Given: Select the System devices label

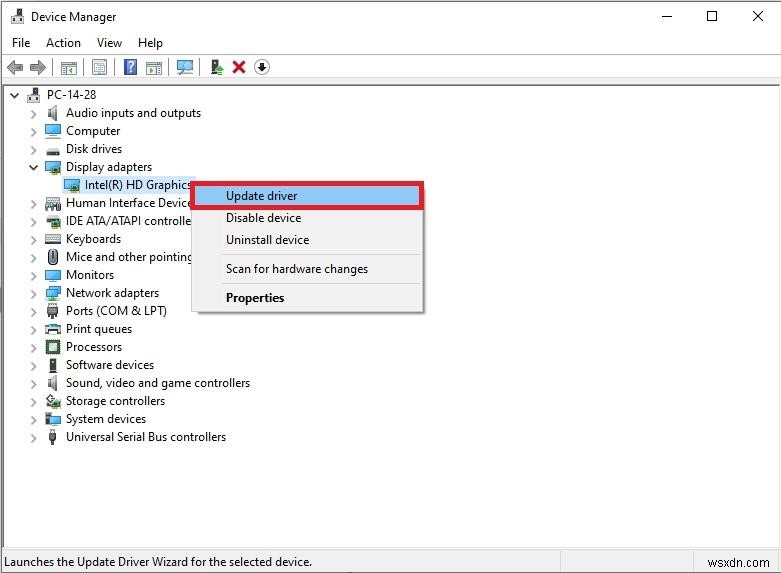Looking at the screenshot, I should (106, 419).
